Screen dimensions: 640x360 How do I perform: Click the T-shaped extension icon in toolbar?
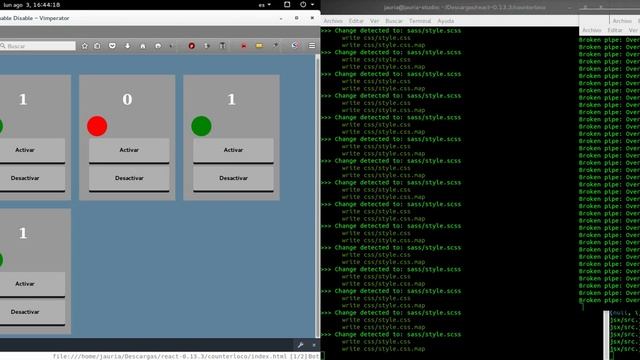pos(222,46)
